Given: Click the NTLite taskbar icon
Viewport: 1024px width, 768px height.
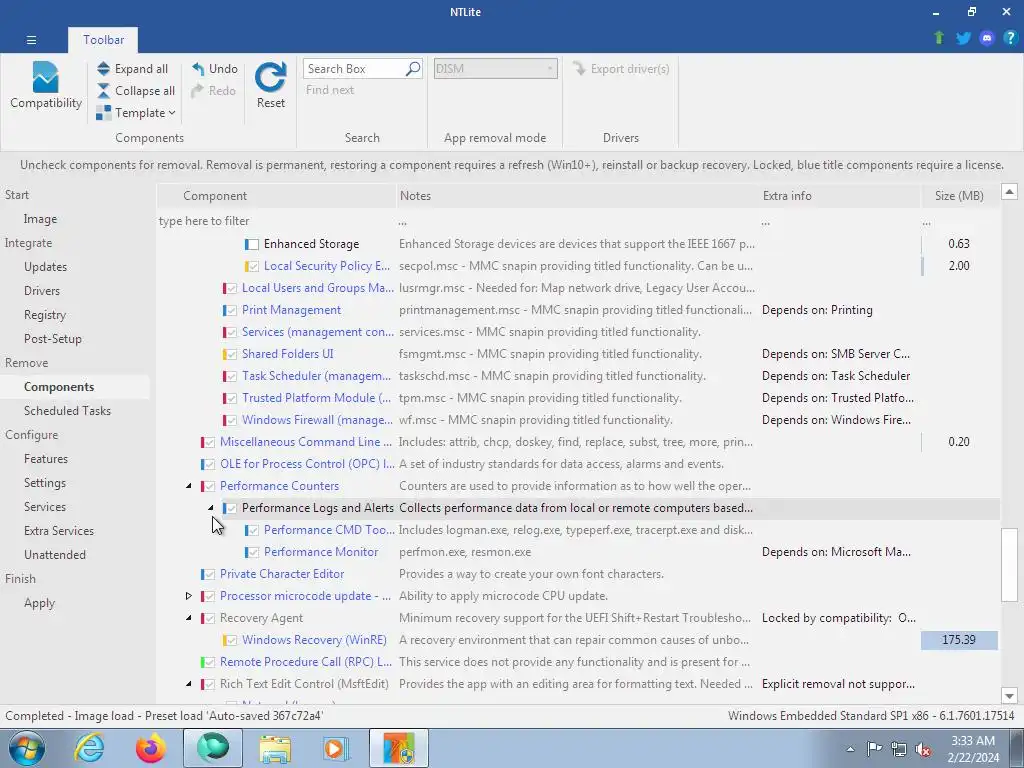Looking at the screenshot, I should click(x=399, y=748).
